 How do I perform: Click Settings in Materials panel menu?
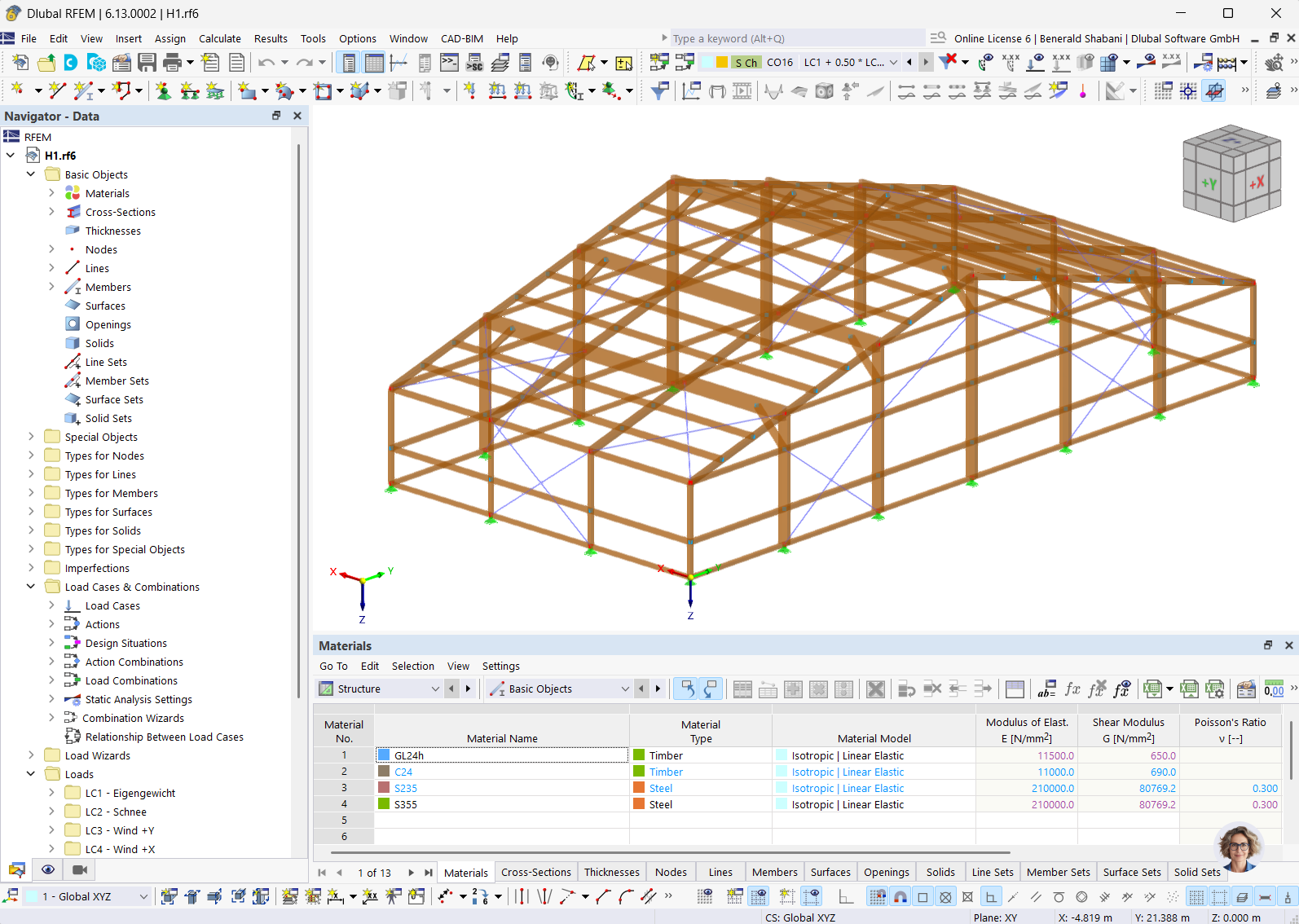[500, 666]
